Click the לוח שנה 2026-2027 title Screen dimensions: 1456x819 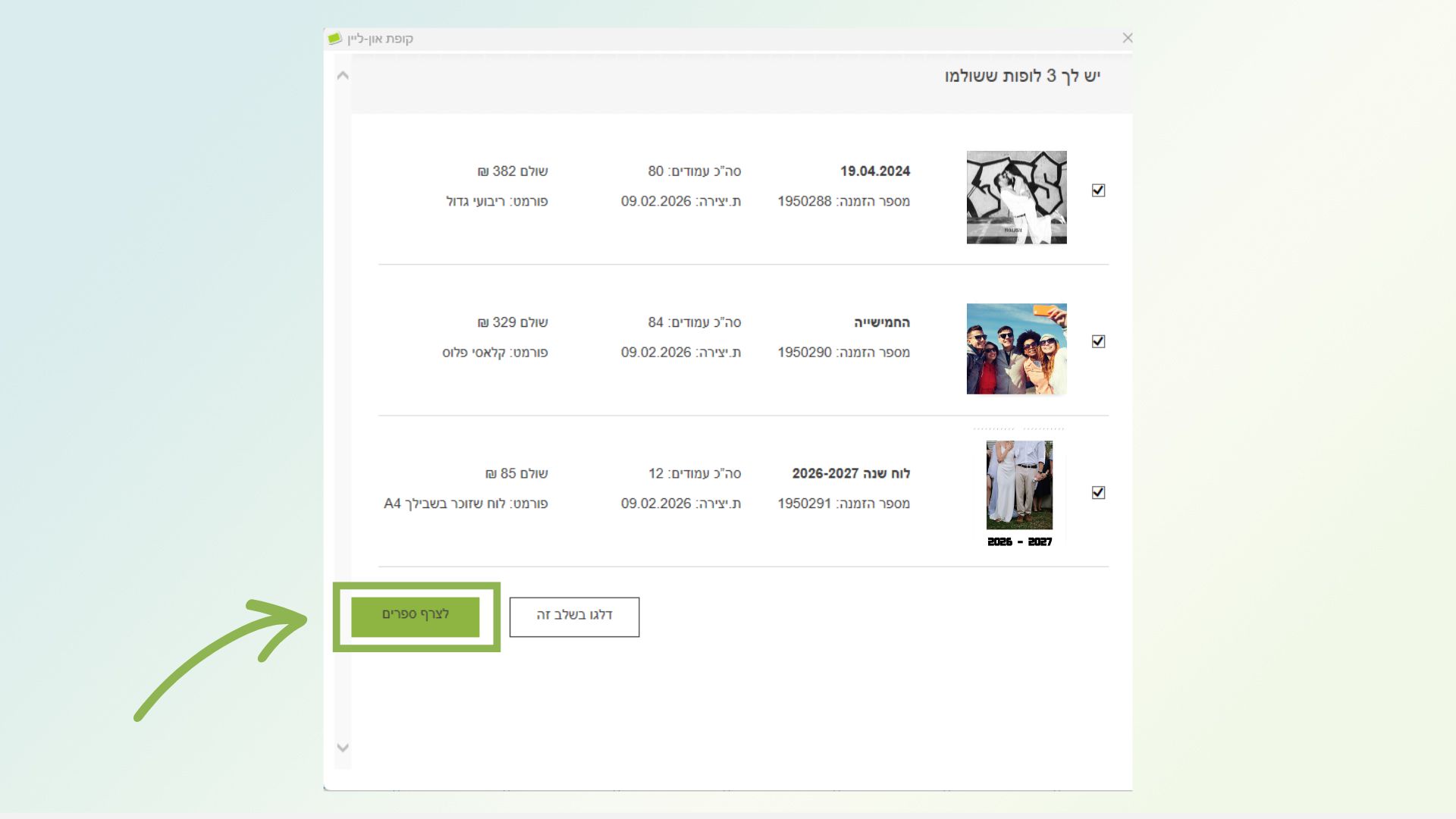(x=851, y=473)
